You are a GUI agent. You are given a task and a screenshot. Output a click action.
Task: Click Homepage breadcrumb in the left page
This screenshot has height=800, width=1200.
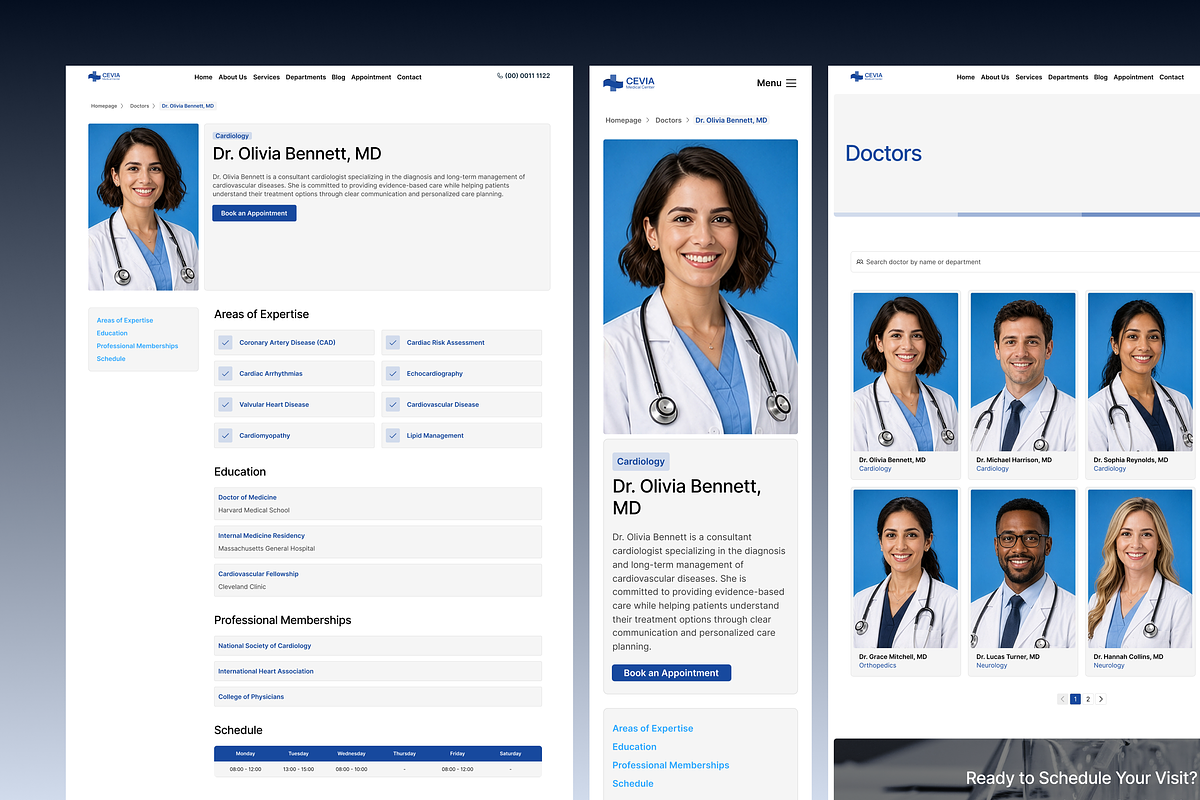tap(104, 105)
